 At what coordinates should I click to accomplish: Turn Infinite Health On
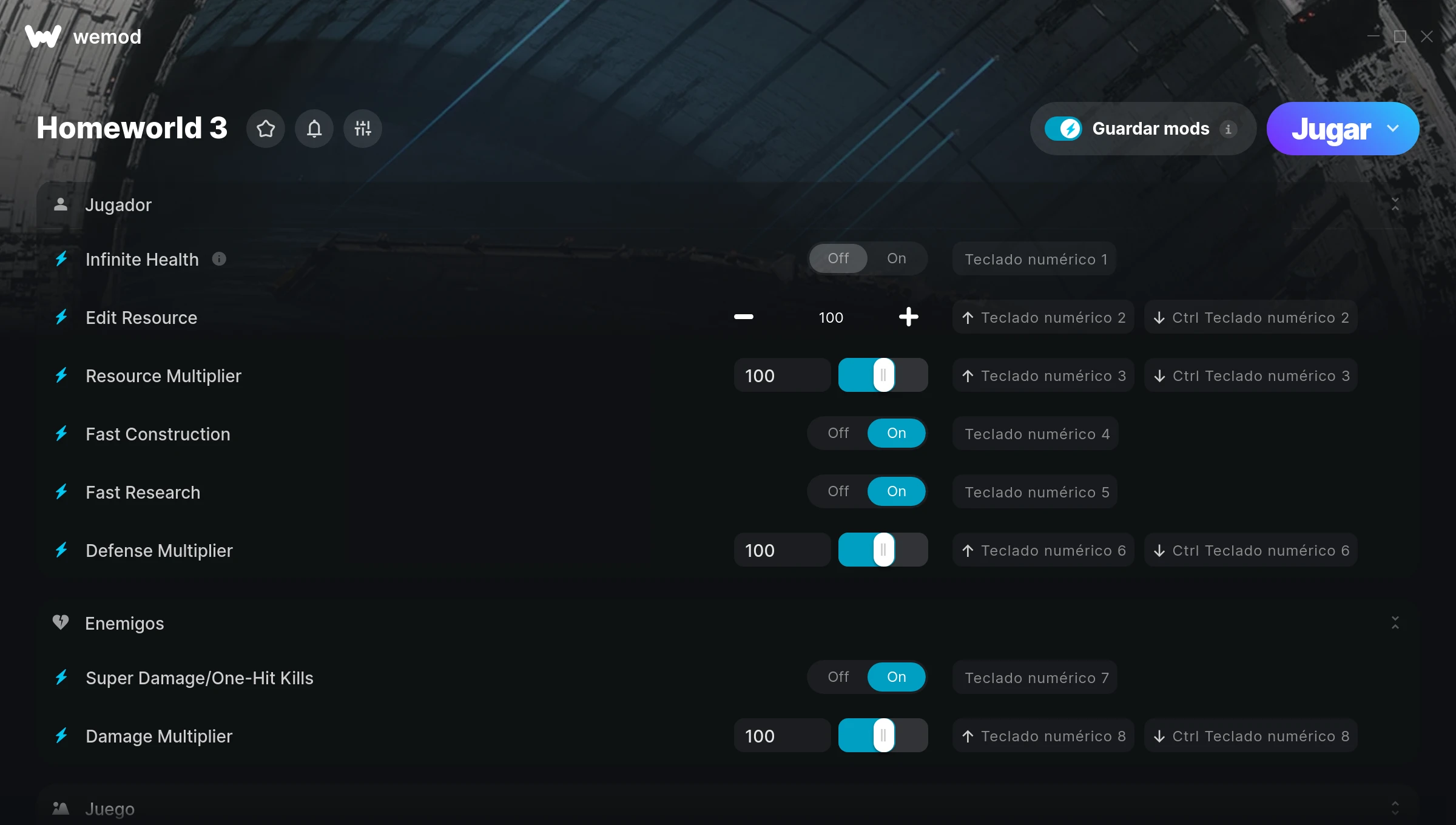point(897,258)
